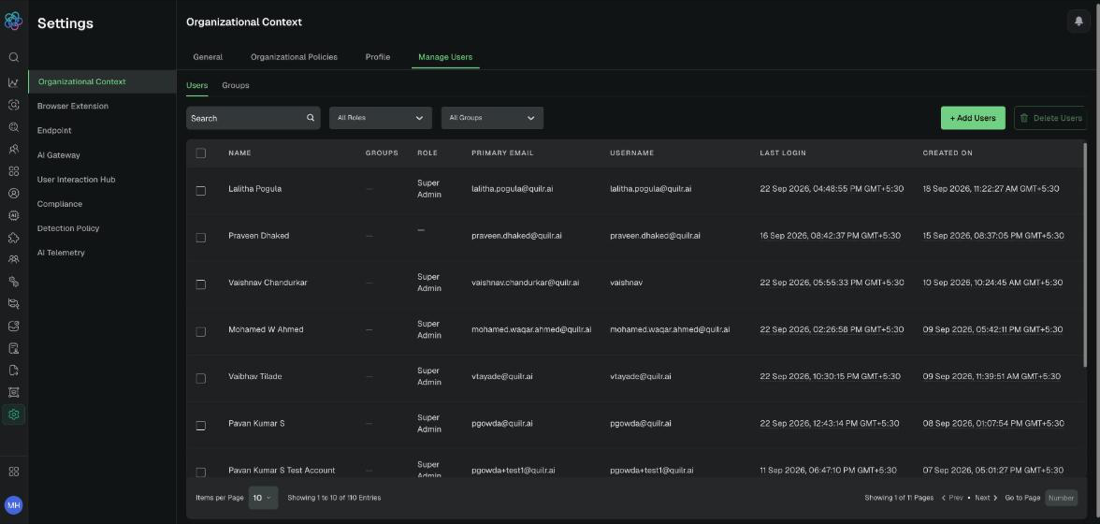Click the Go to Page number field
1100x524 pixels.
click(1061, 497)
